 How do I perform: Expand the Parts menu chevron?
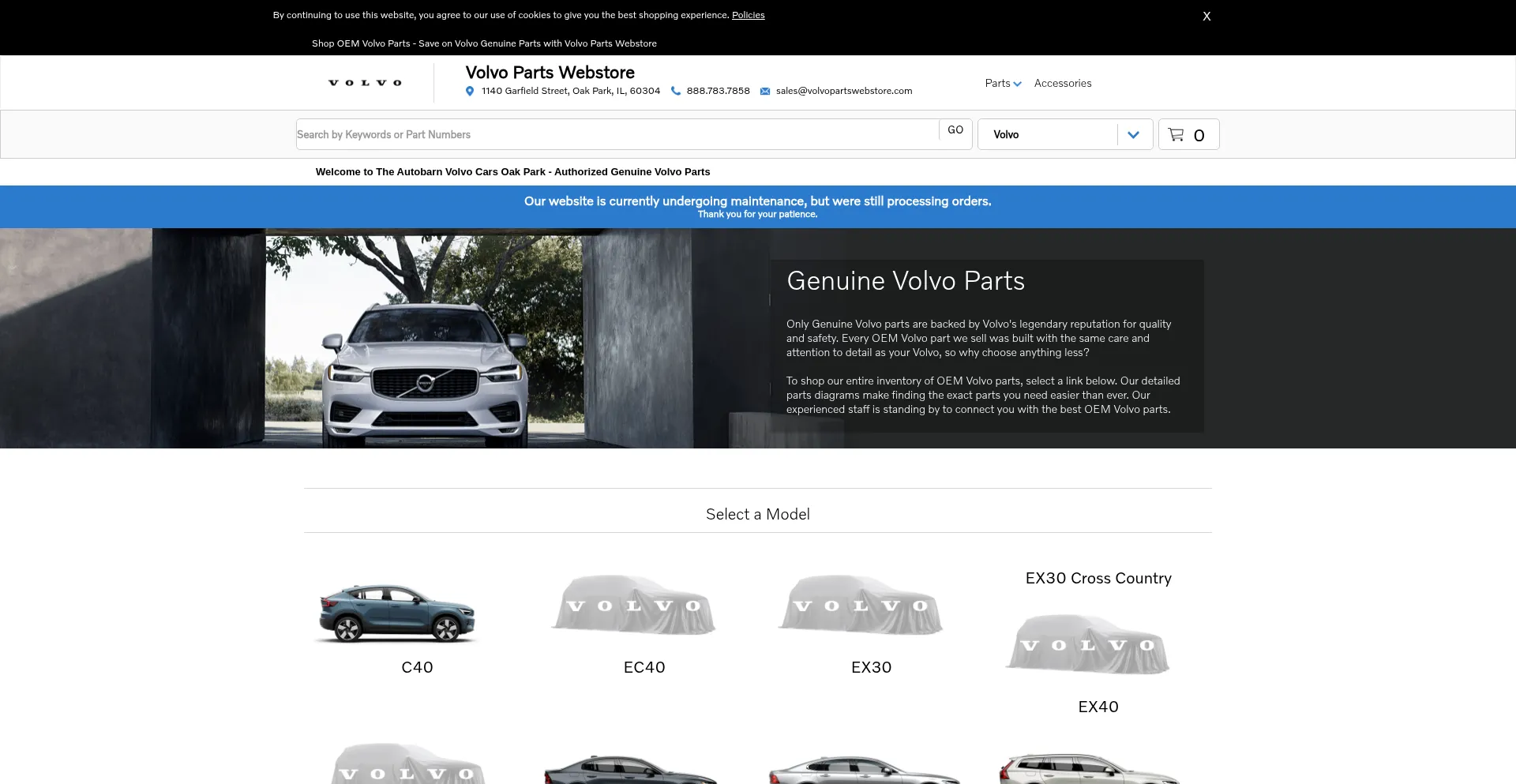click(x=1017, y=84)
